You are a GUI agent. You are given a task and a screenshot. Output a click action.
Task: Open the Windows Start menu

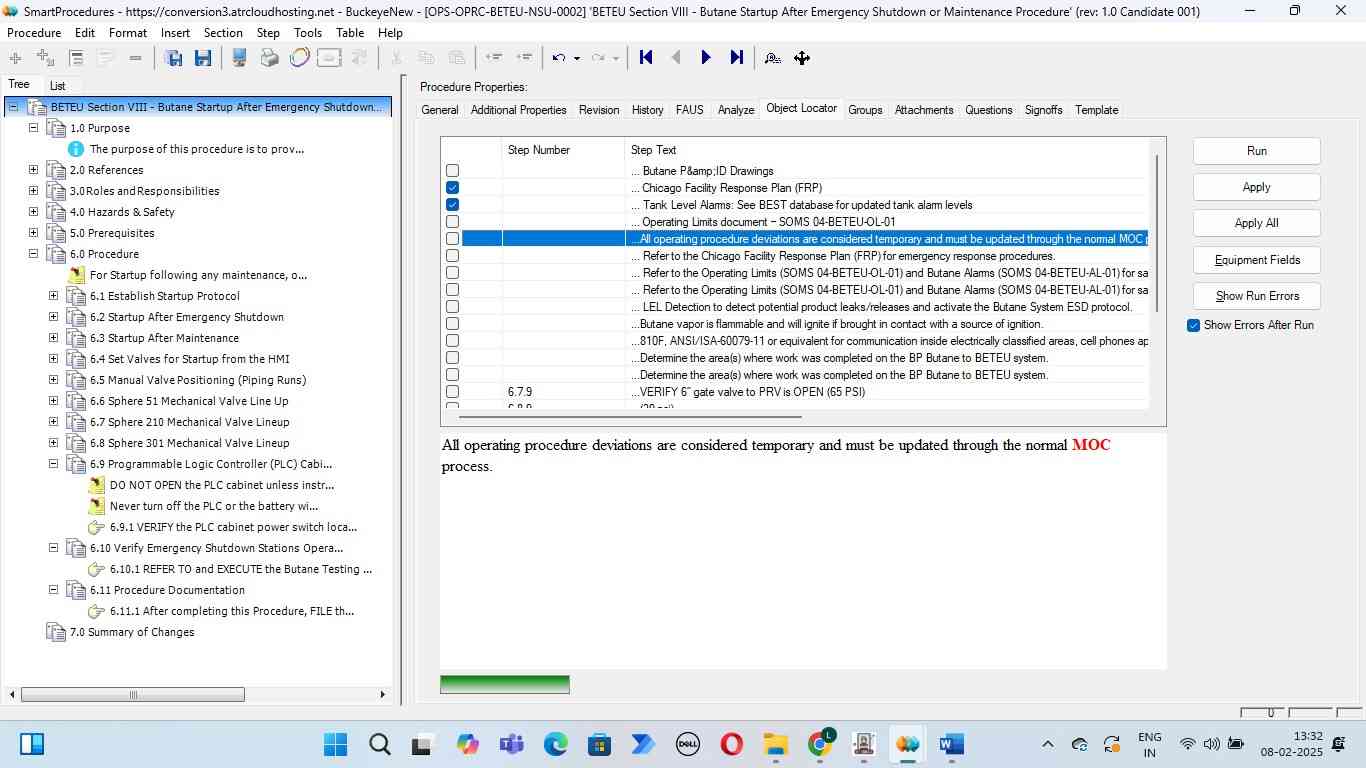335,744
